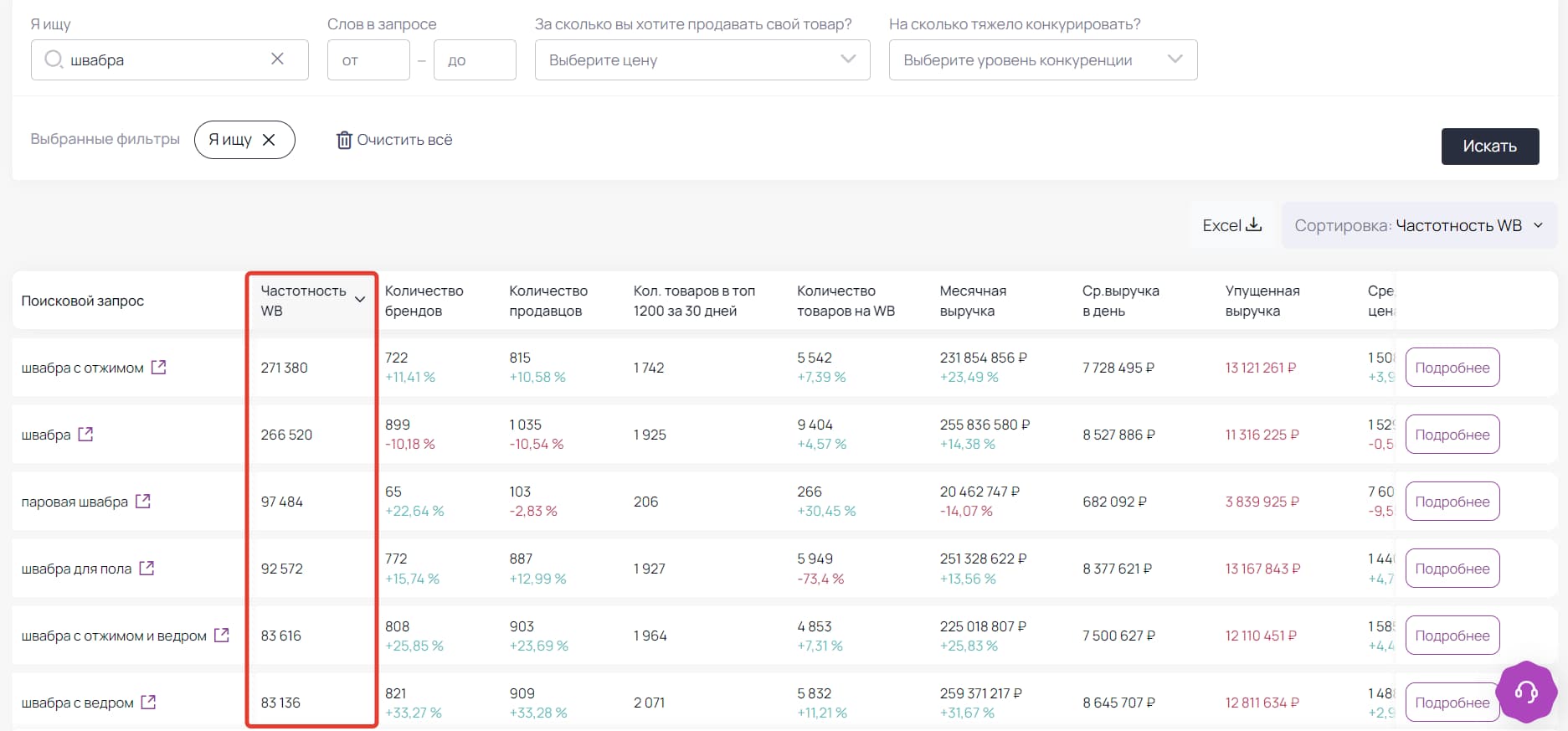Viewport: 1568px width, 731px height.
Task: Click missed revenue 13 121 261 ₽
Action: 1261,368
